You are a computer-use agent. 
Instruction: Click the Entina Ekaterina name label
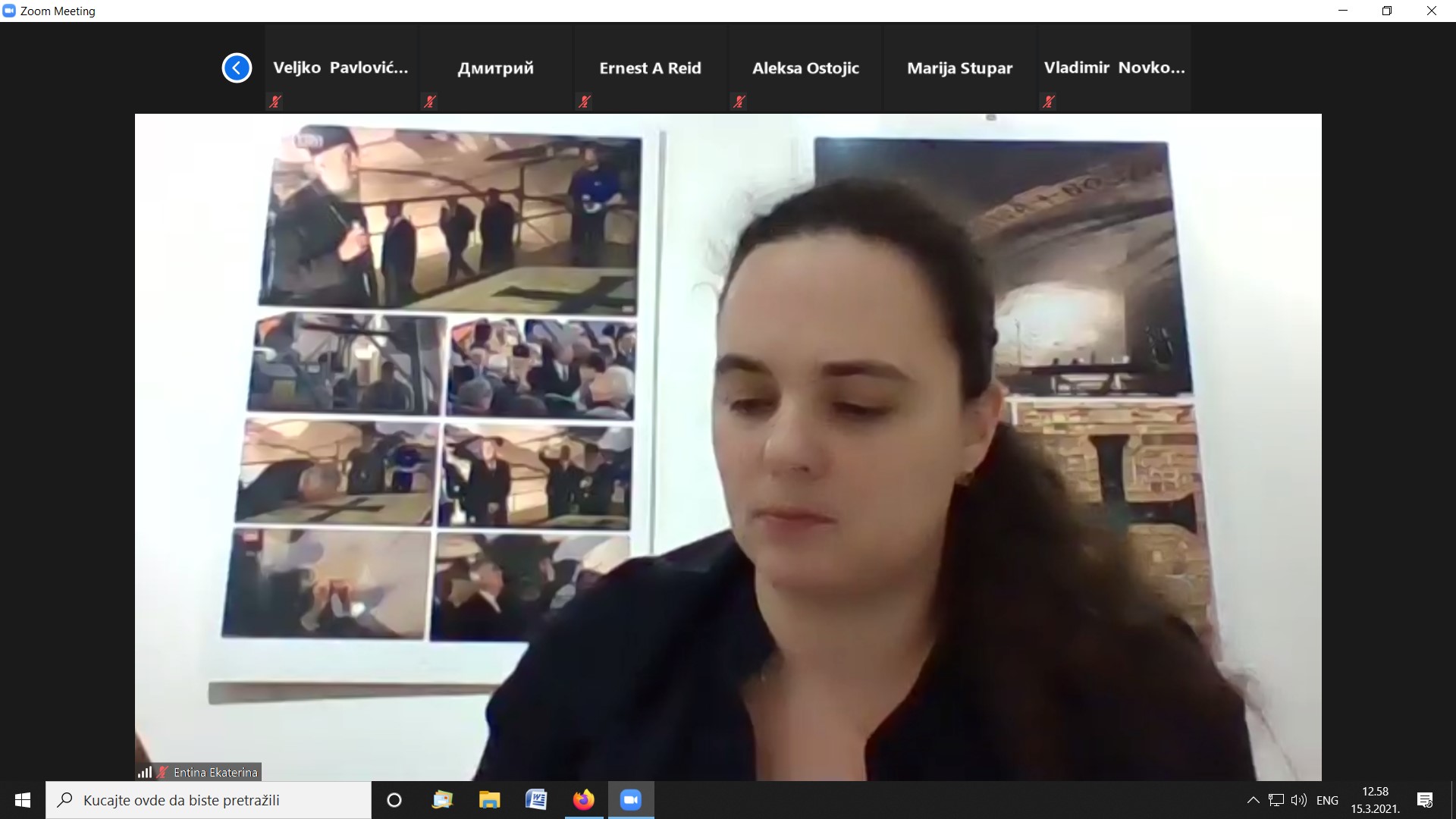pyautogui.click(x=215, y=772)
